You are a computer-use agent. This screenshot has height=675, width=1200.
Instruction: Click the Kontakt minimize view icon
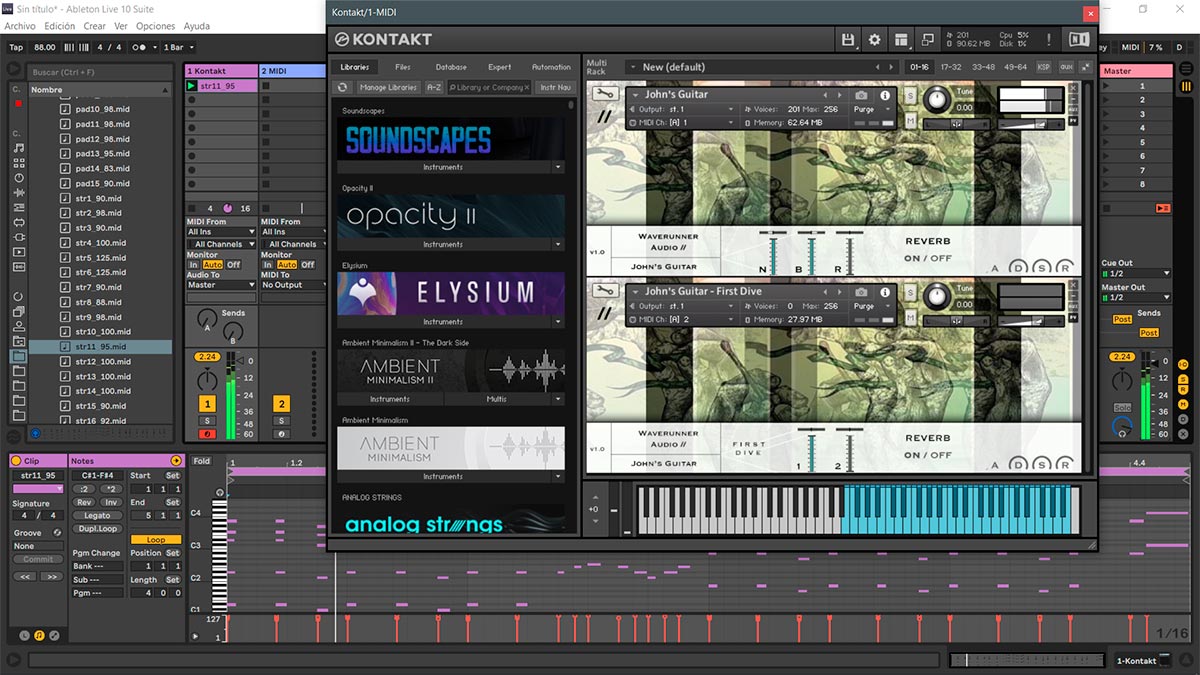click(928, 39)
